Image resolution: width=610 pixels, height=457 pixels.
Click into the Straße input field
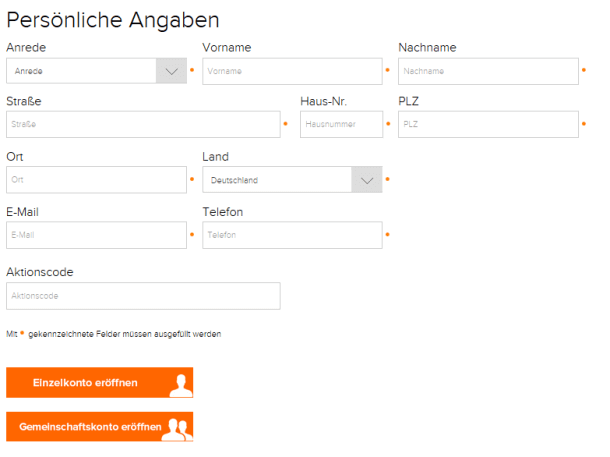pos(143,124)
